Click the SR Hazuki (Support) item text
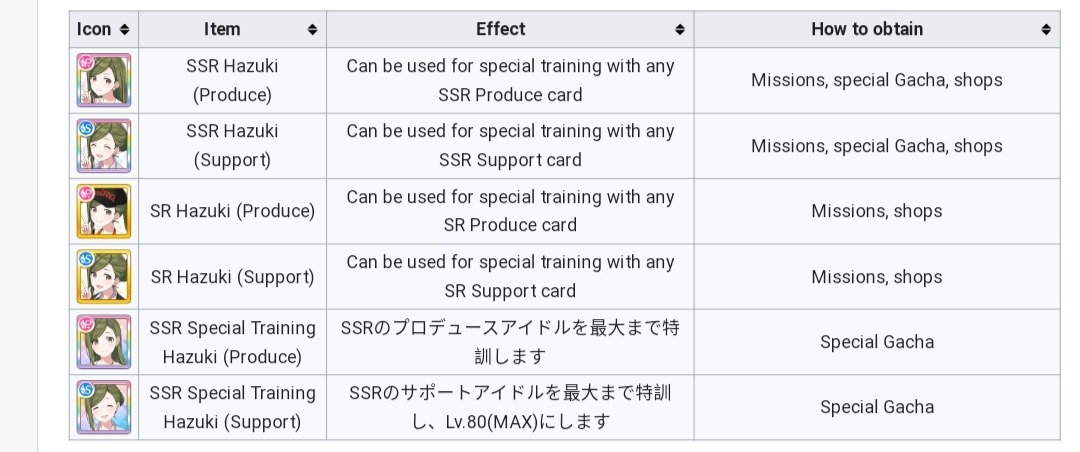This screenshot has width=1080, height=452. pos(232,277)
